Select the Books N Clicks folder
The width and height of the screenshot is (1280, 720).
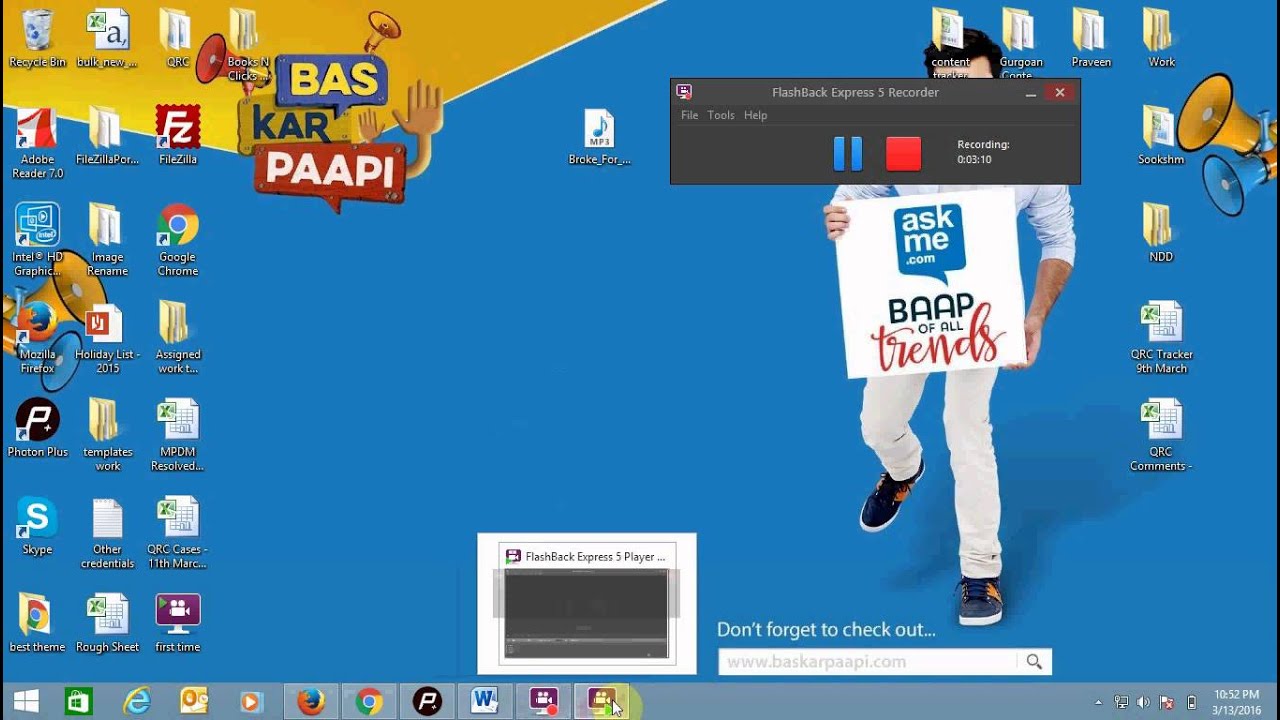[247, 45]
